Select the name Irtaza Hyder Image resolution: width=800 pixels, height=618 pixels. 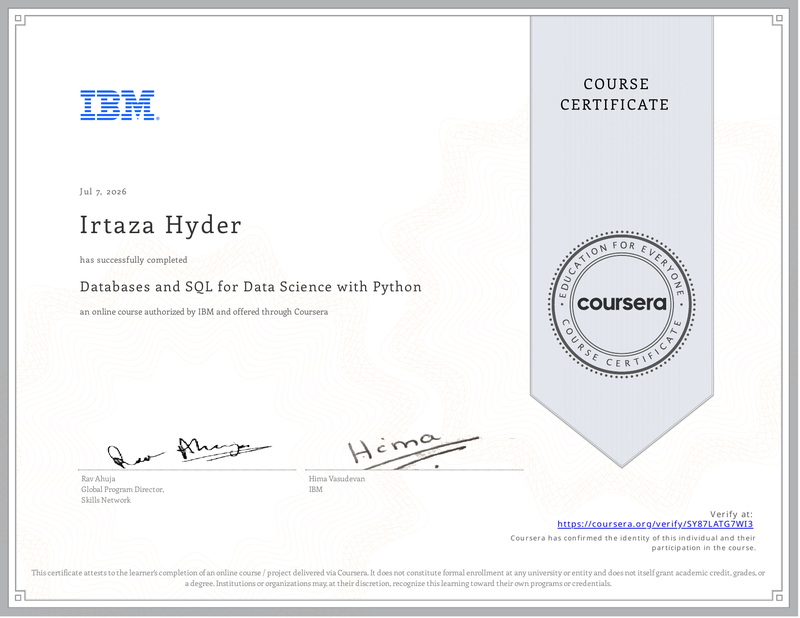coord(161,225)
